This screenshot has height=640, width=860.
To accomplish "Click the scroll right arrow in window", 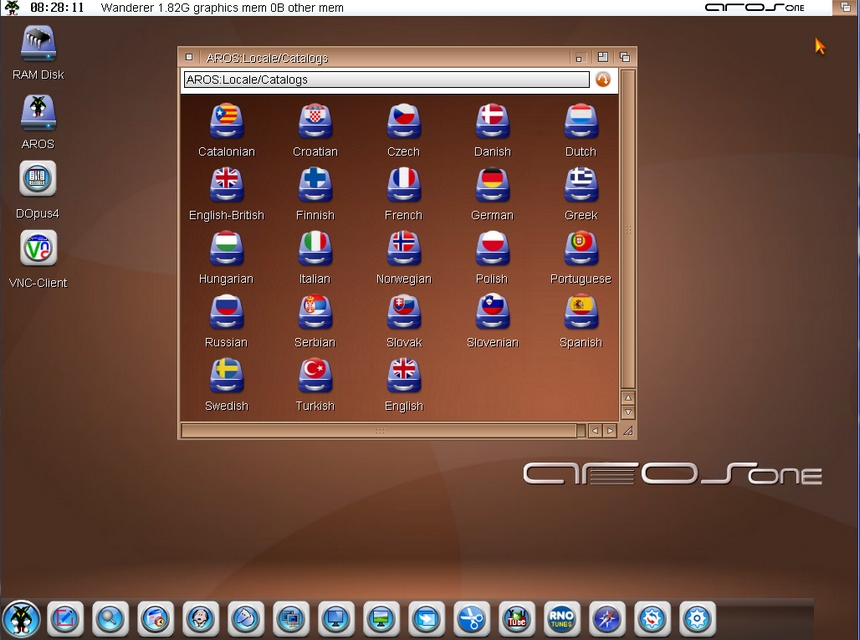I will [610, 431].
